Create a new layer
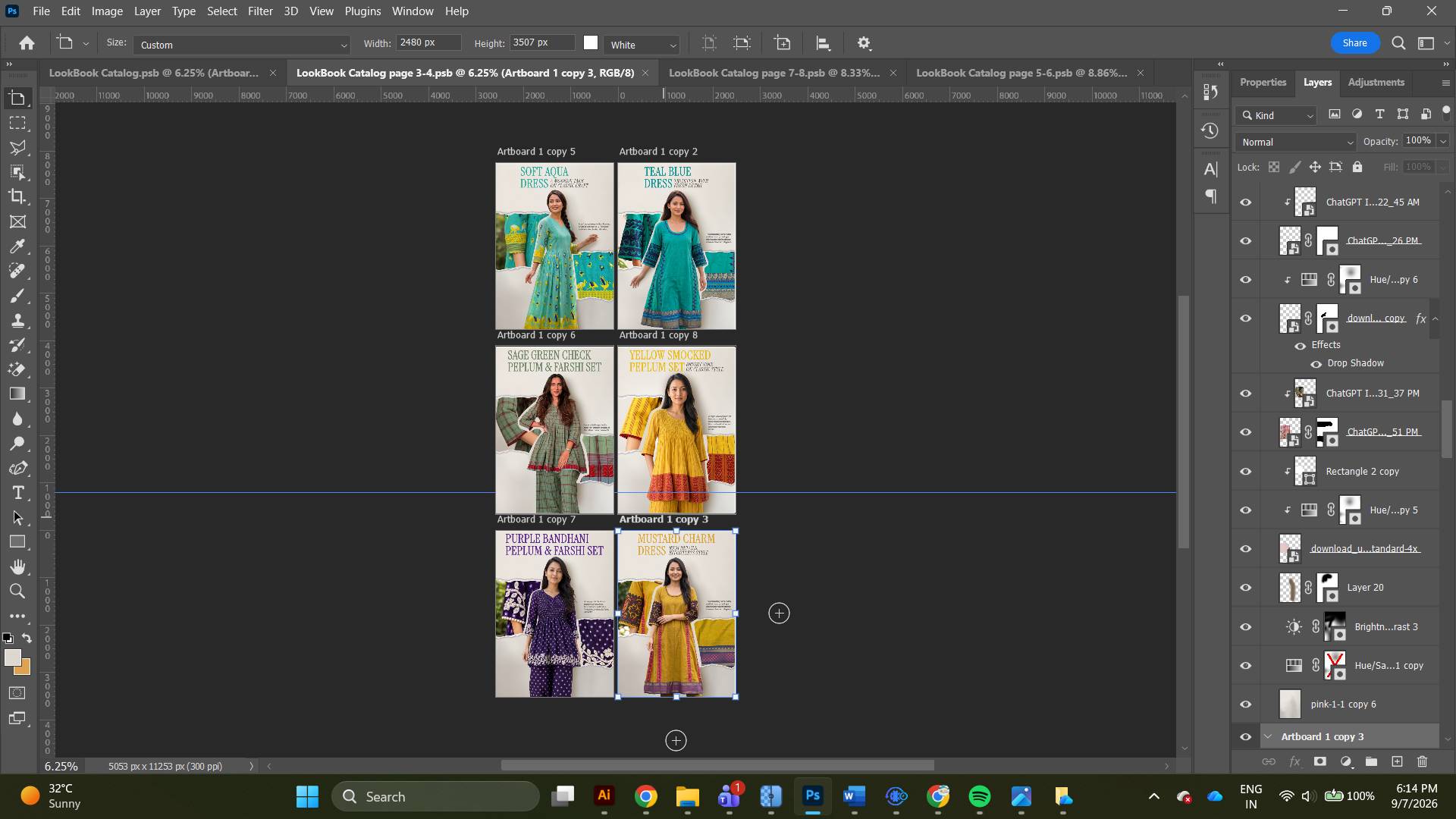The width and height of the screenshot is (1456, 819). pyautogui.click(x=1397, y=761)
